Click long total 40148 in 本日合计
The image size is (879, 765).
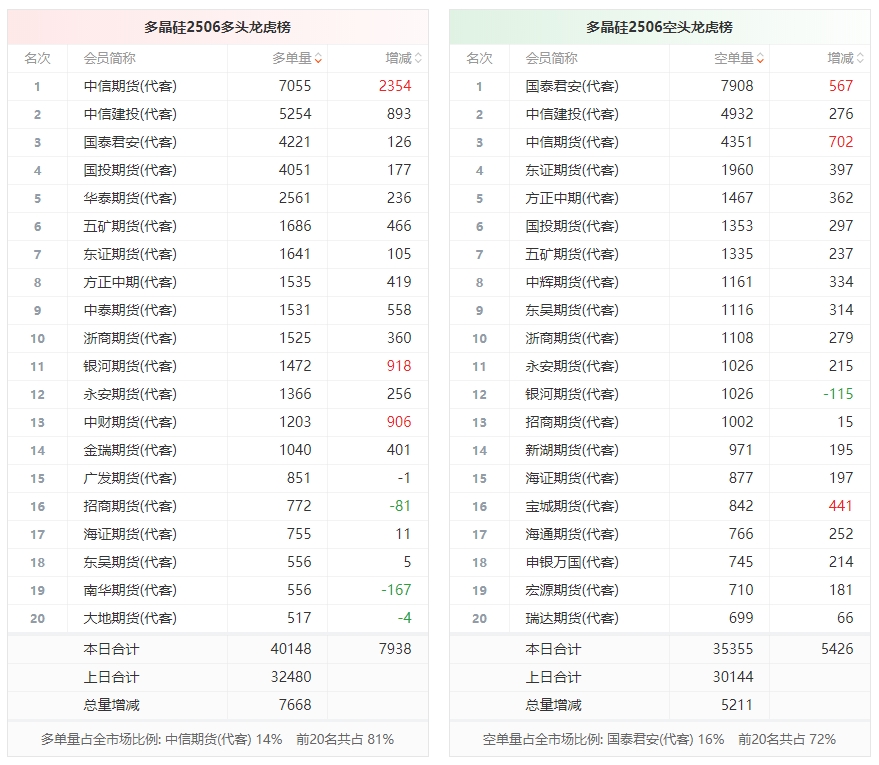[291, 649]
